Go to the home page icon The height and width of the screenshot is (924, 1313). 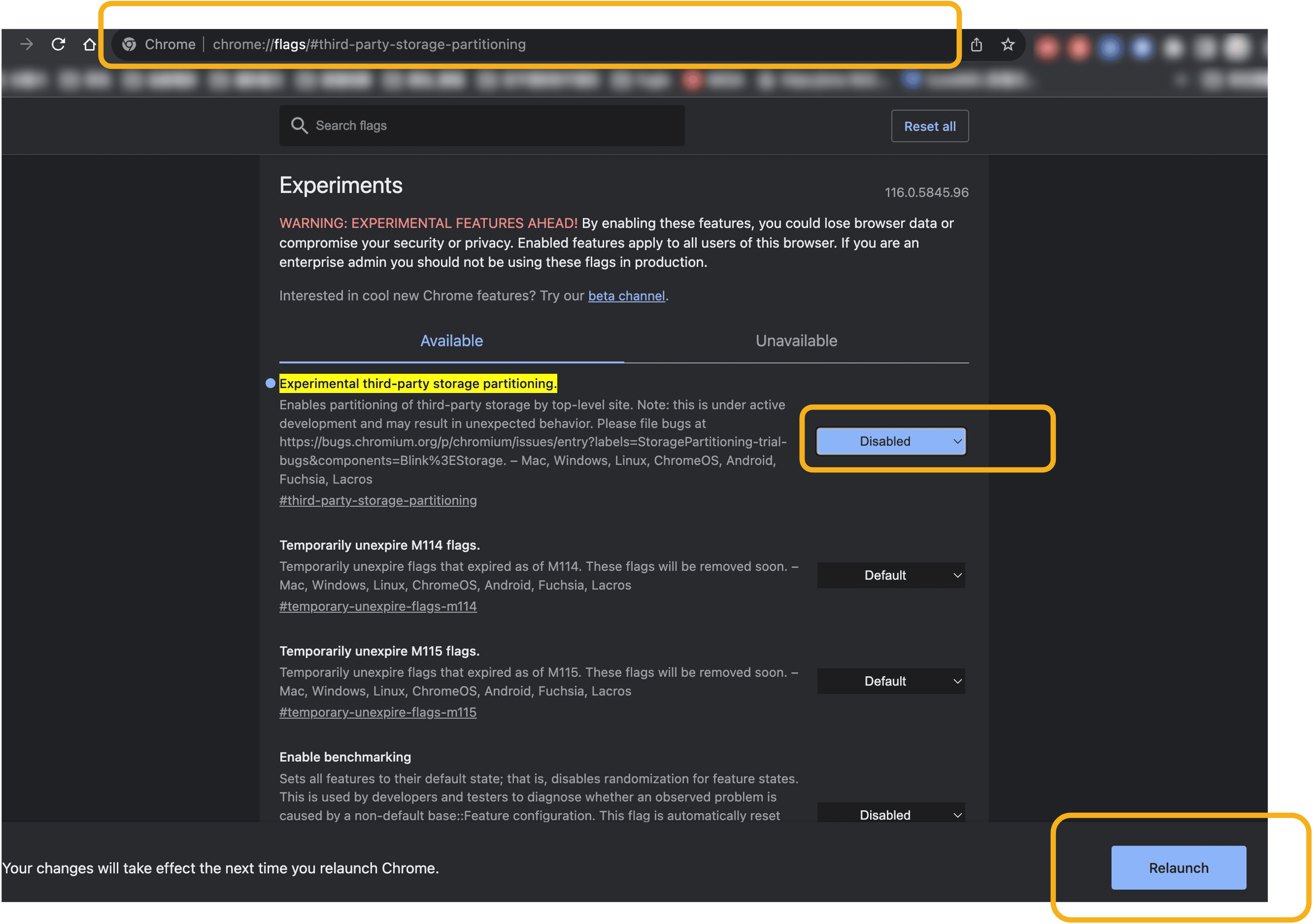click(90, 44)
